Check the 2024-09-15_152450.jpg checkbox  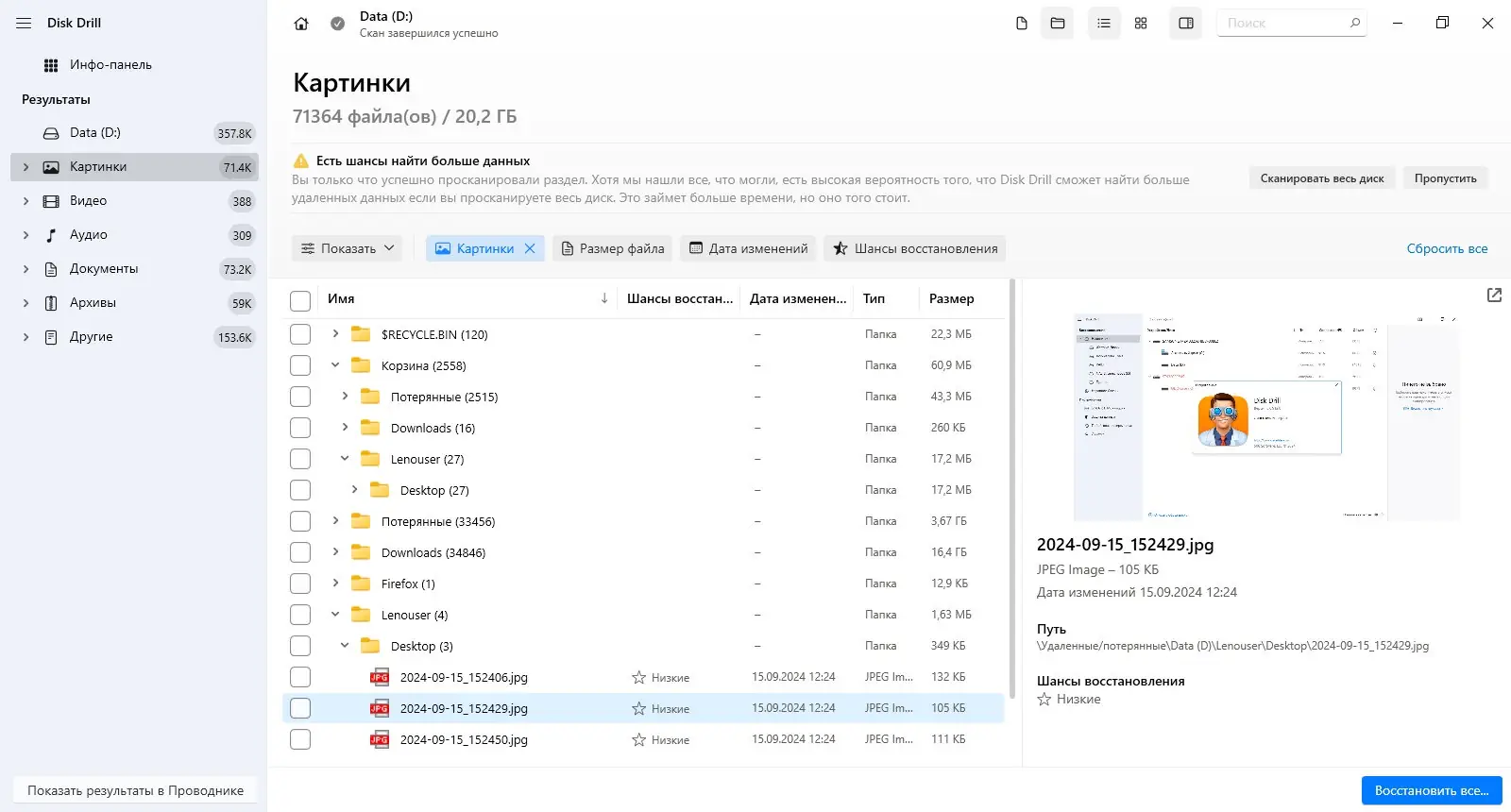[x=300, y=739]
